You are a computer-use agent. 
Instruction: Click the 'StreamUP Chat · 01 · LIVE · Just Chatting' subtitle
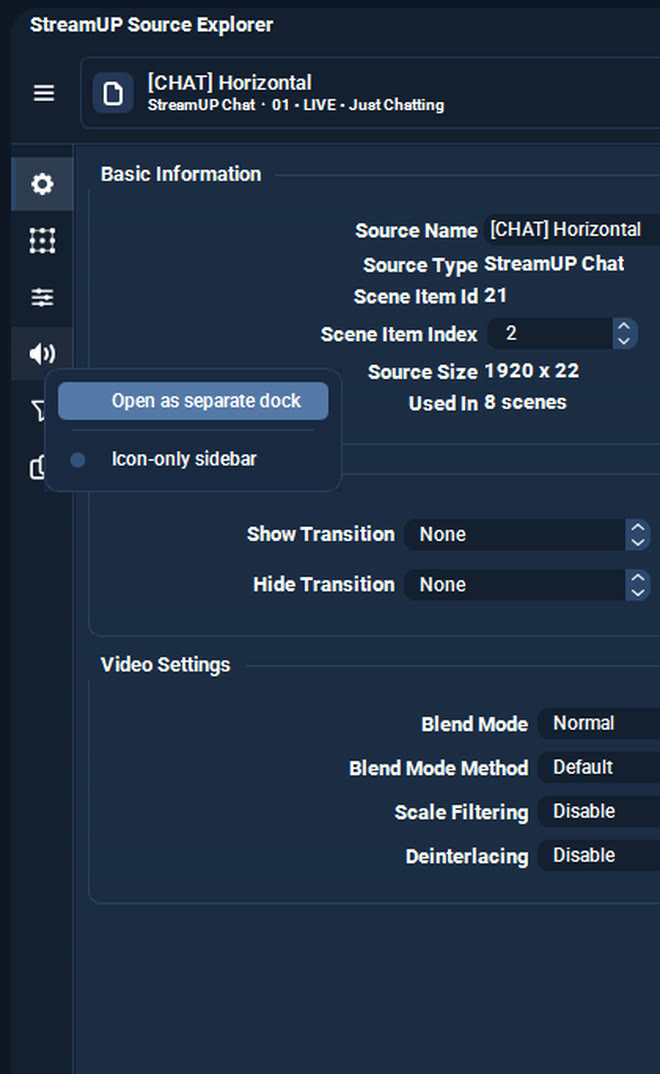click(296, 105)
